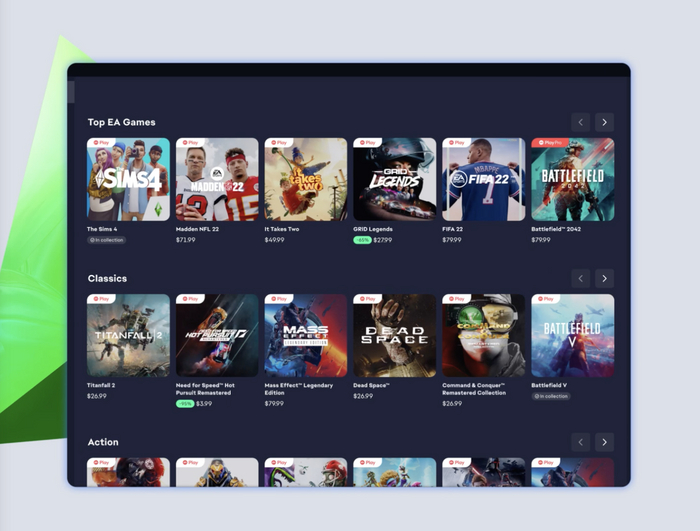Show next Classics games

click(x=604, y=279)
